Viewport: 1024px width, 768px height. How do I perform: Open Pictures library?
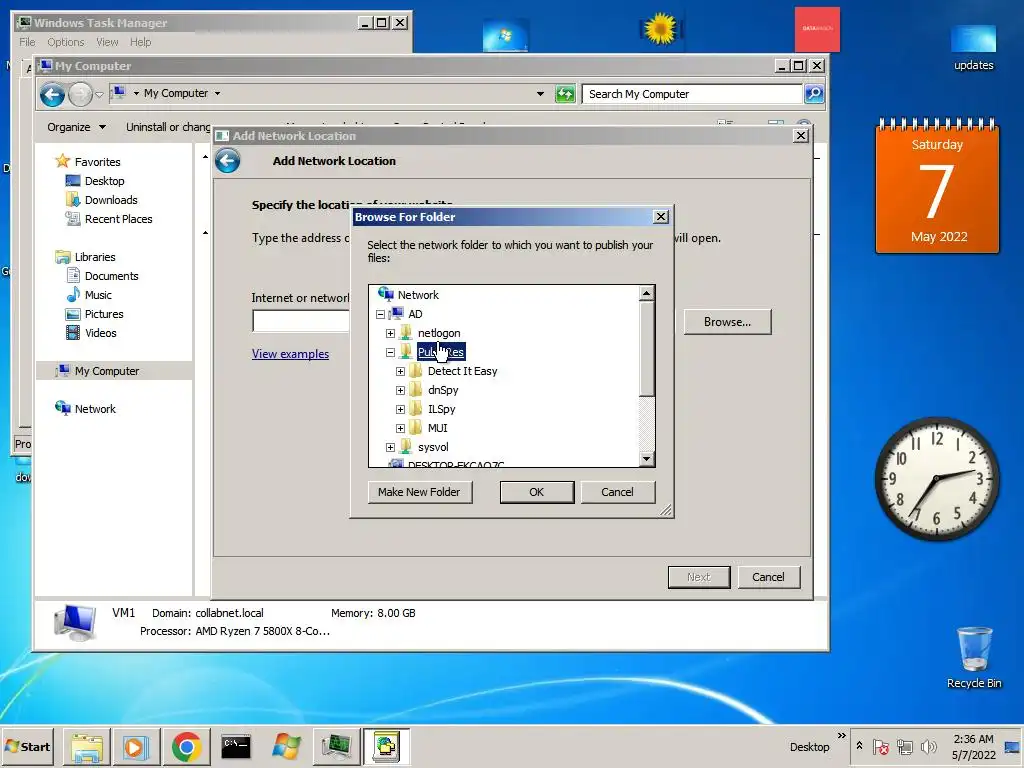tap(104, 313)
